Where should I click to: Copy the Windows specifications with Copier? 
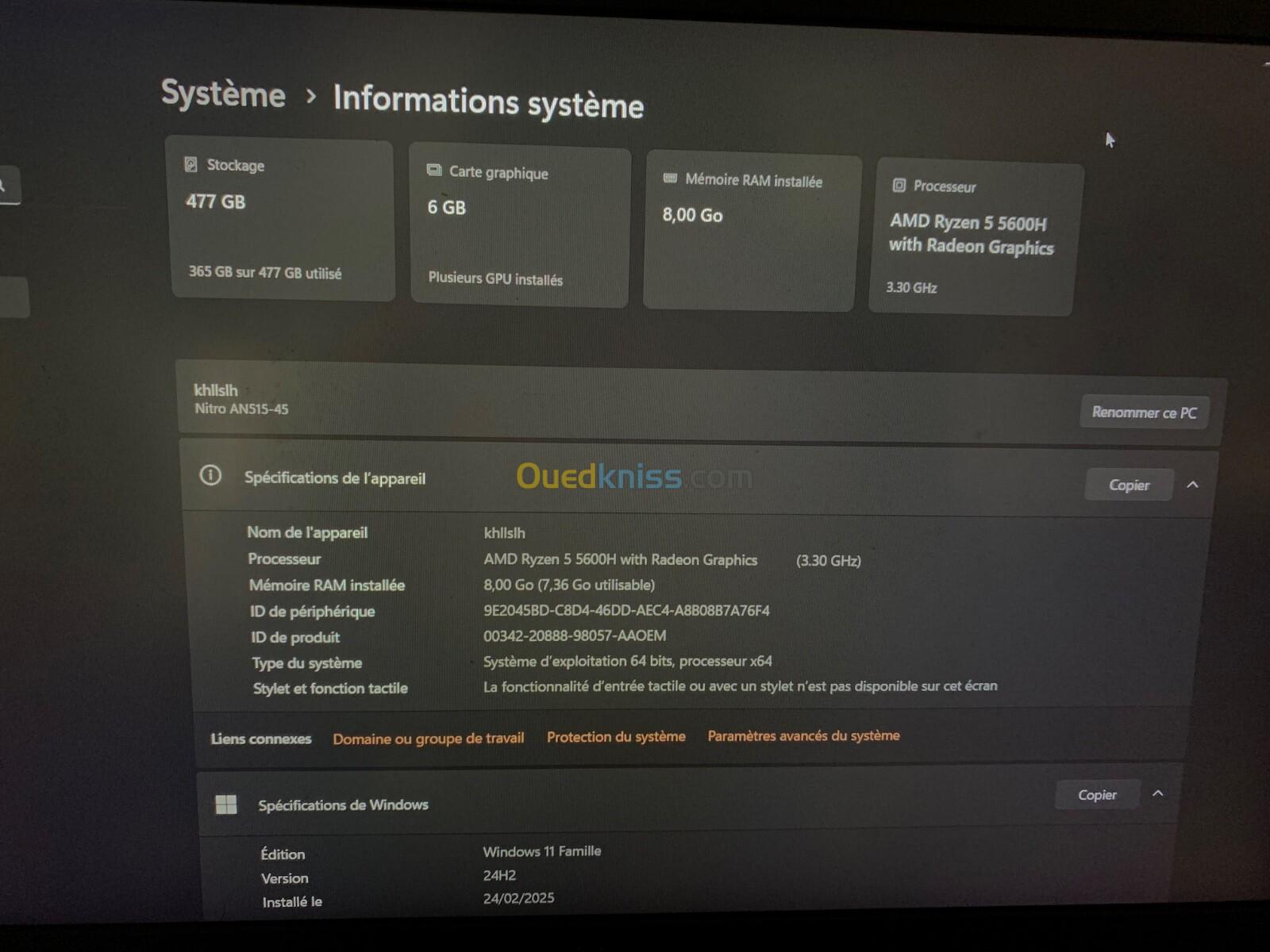click(1097, 794)
